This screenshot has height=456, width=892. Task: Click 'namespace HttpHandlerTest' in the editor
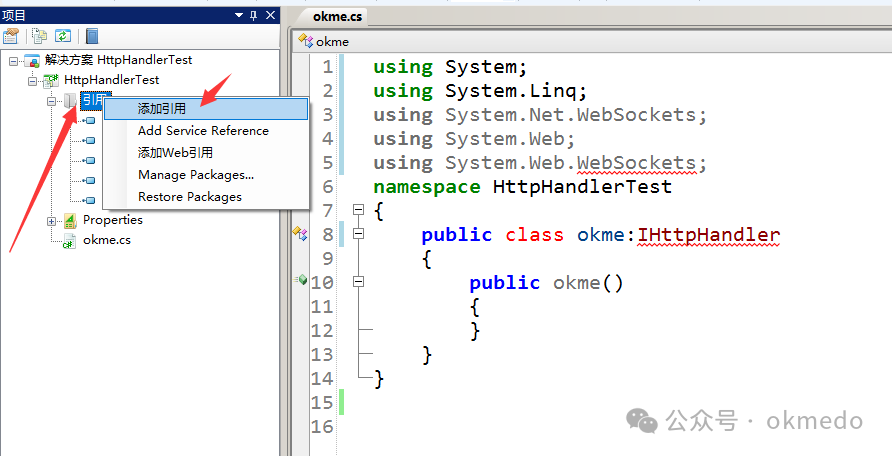point(522,187)
